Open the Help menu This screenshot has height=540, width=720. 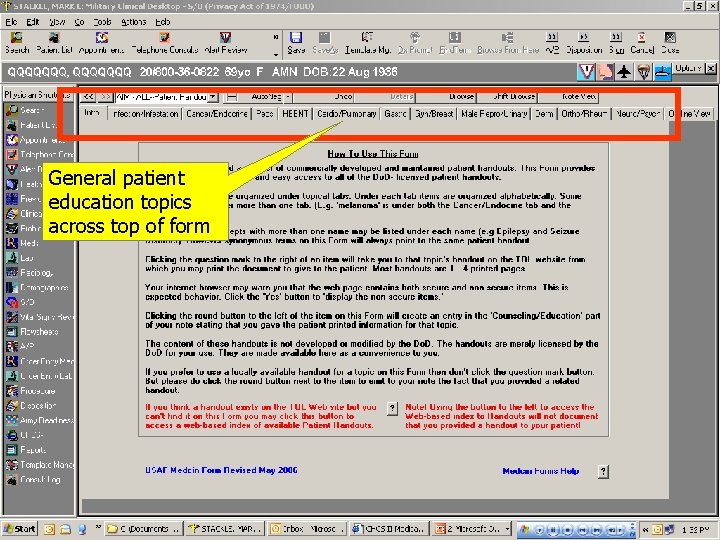point(163,22)
